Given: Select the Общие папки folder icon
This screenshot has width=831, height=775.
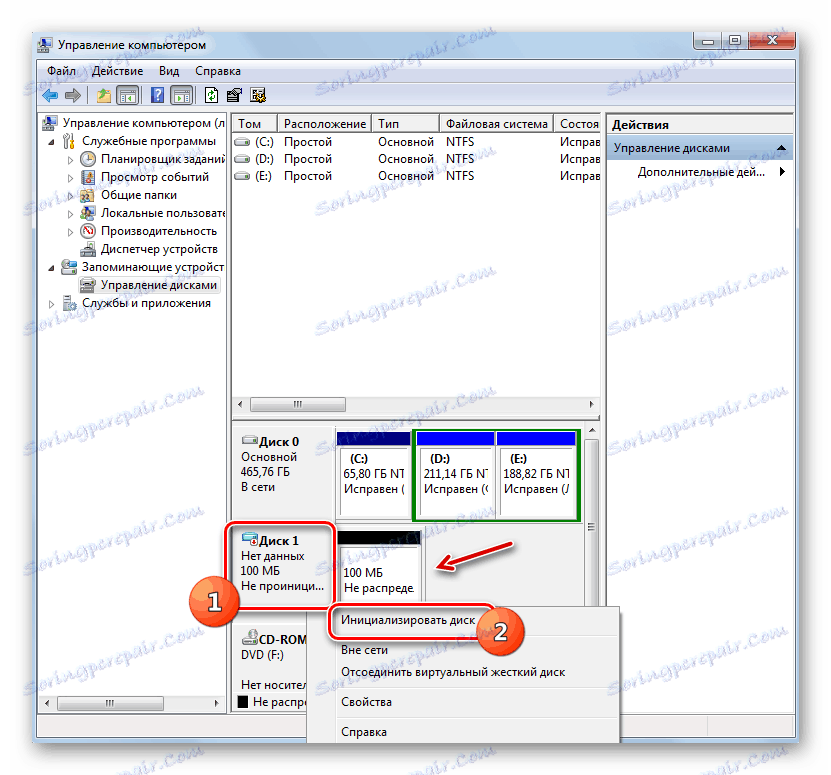Looking at the screenshot, I should click(x=87, y=196).
